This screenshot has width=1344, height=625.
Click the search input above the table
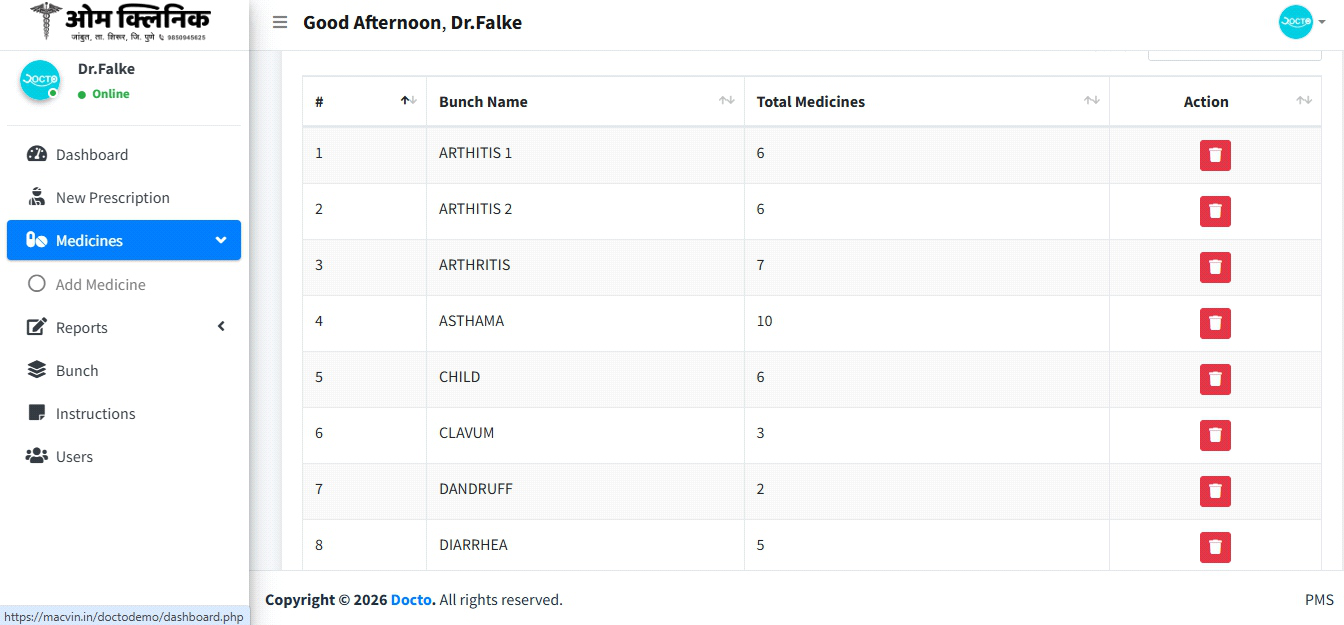(1235, 54)
